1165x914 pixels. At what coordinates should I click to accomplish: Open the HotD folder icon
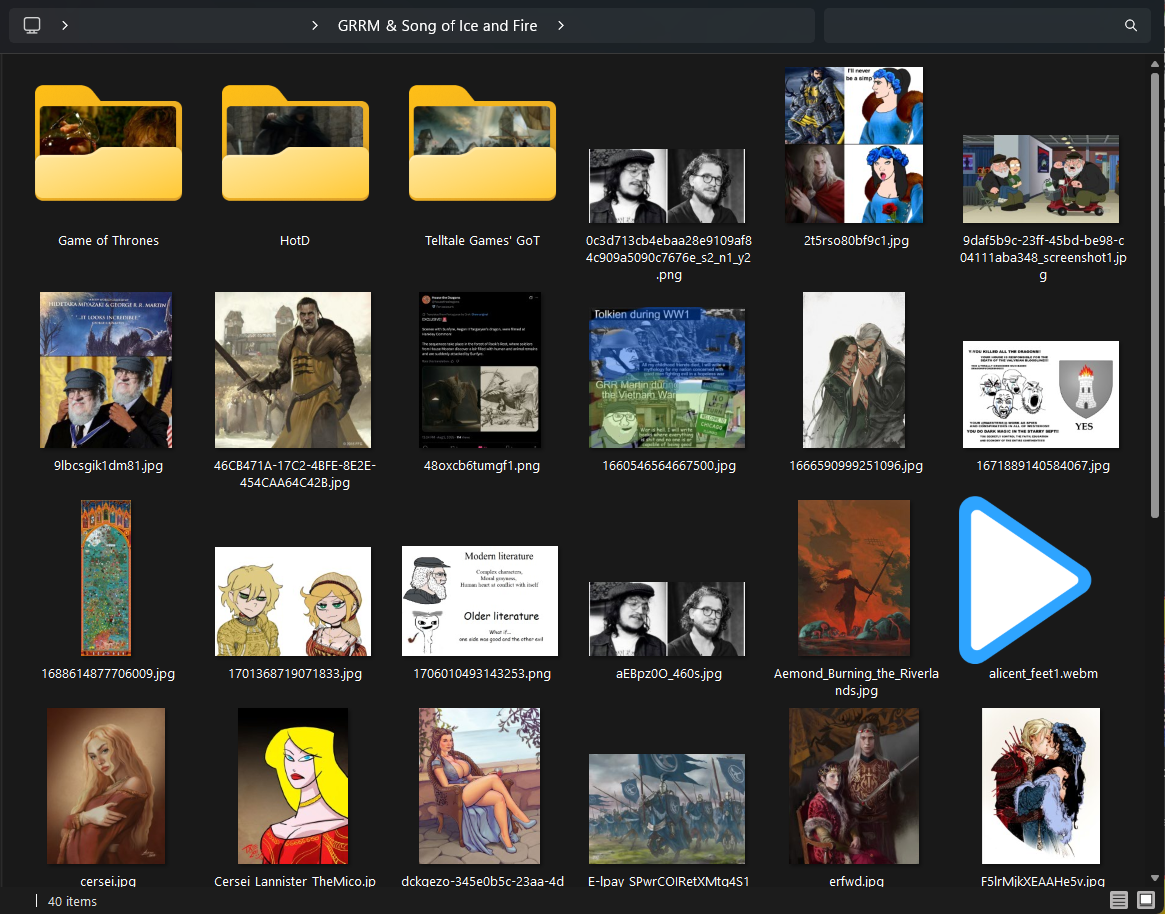pyautogui.click(x=295, y=143)
